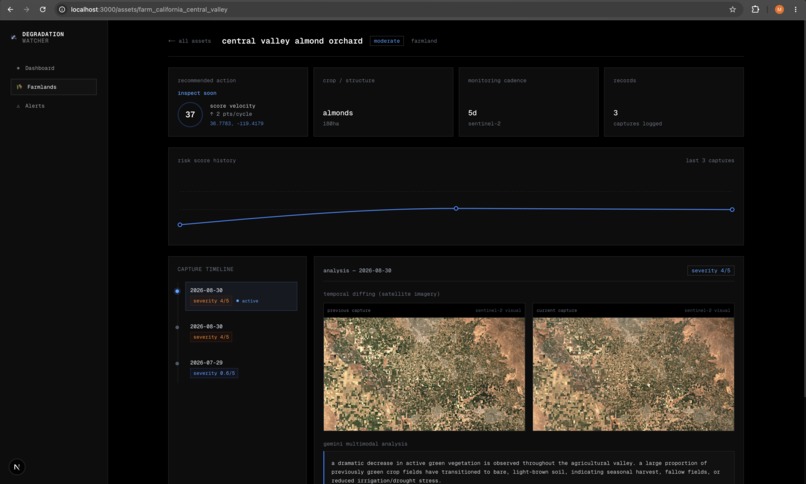Open the current capture satellite image
This screenshot has height=484, width=806.
pyautogui.click(x=633, y=374)
